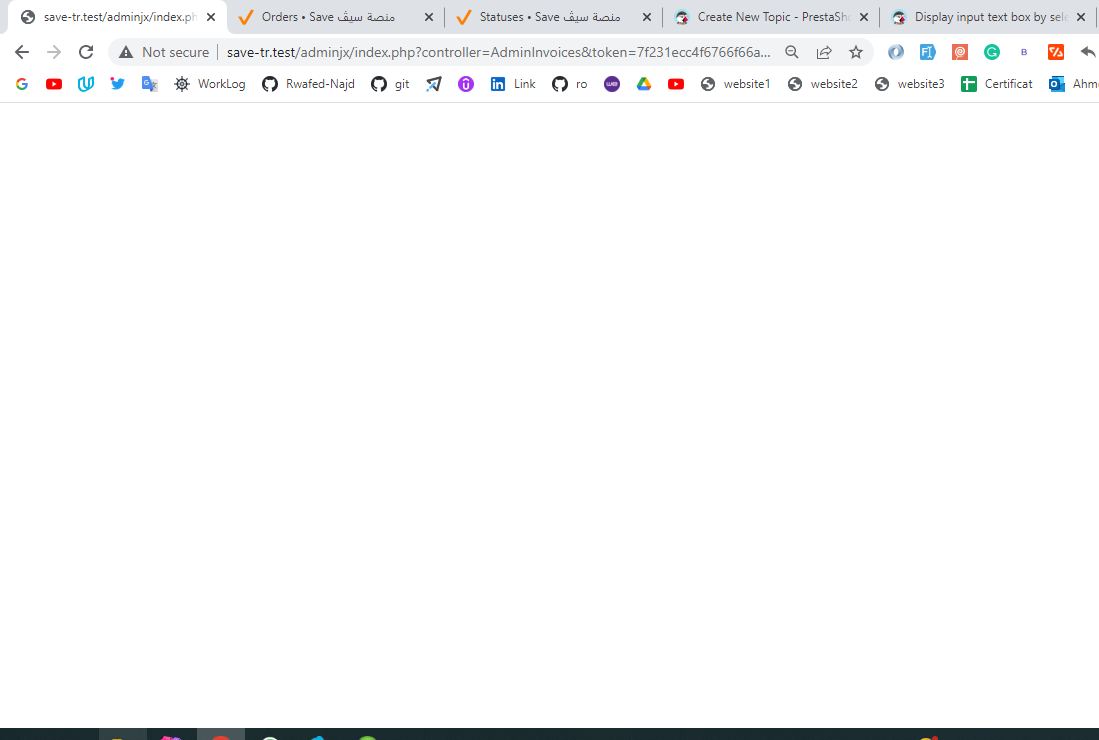
Task: Open the git GitHub bookmark
Action: [391, 84]
